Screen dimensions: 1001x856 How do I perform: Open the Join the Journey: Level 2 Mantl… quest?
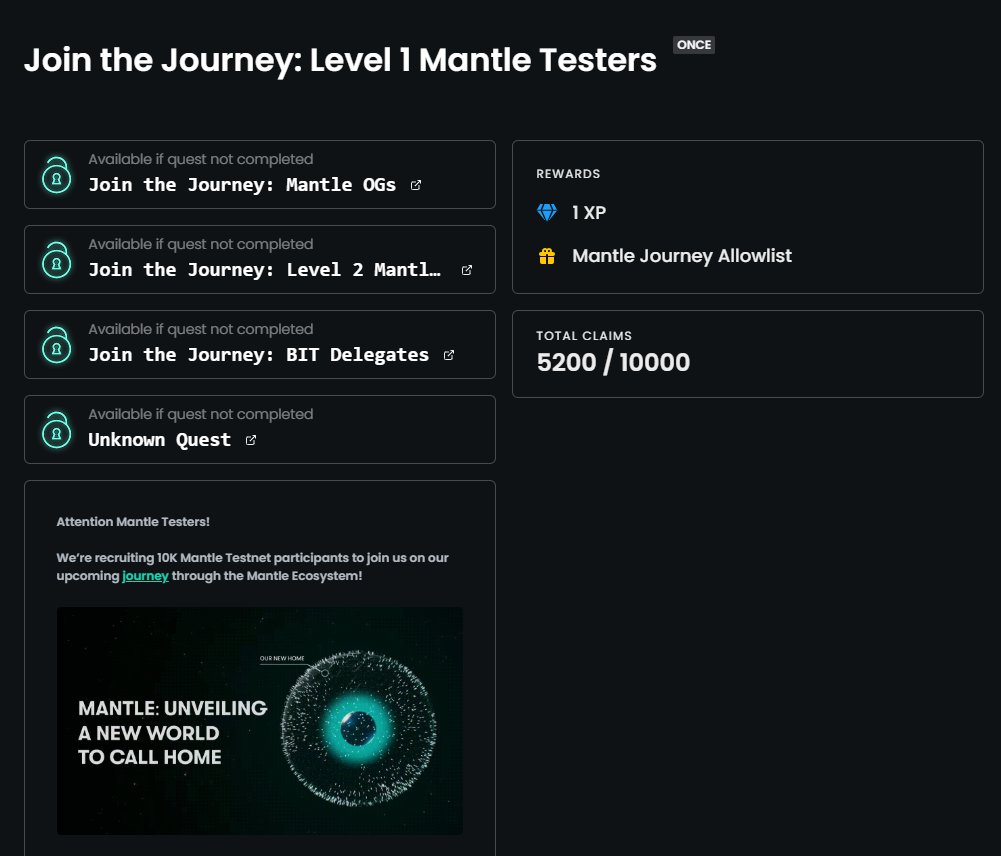(x=264, y=270)
